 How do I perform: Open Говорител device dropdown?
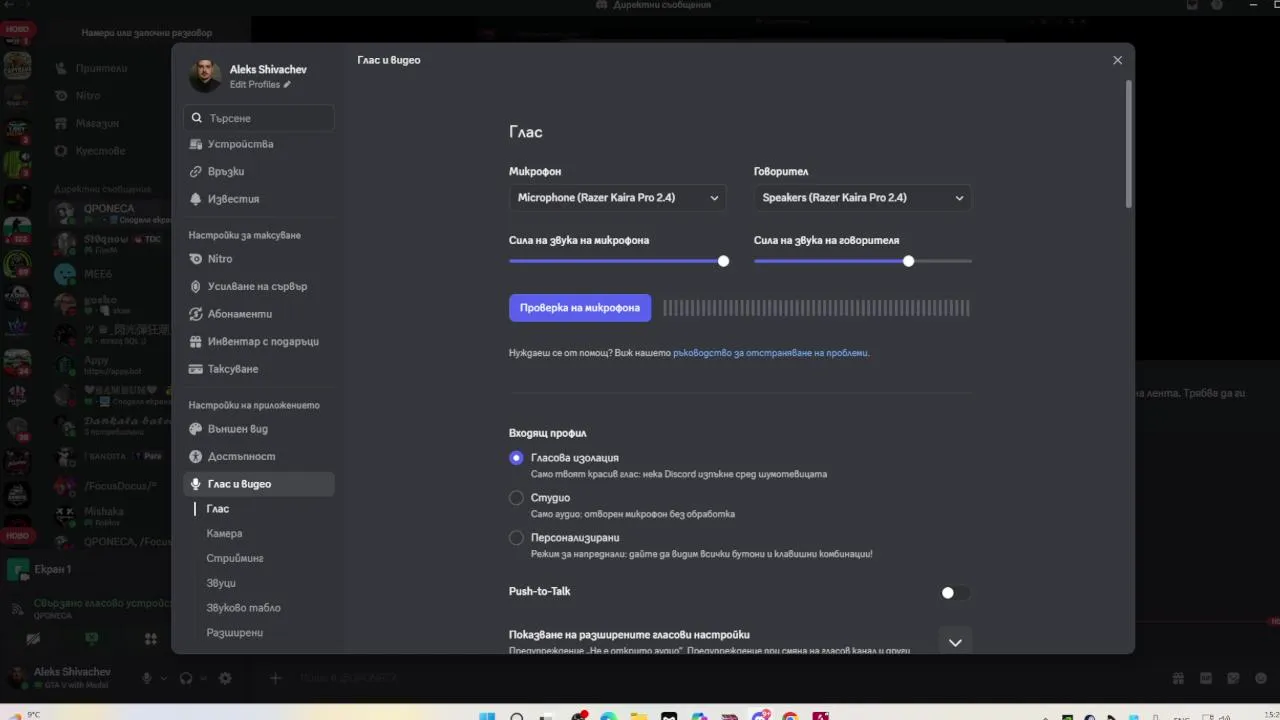coord(862,198)
